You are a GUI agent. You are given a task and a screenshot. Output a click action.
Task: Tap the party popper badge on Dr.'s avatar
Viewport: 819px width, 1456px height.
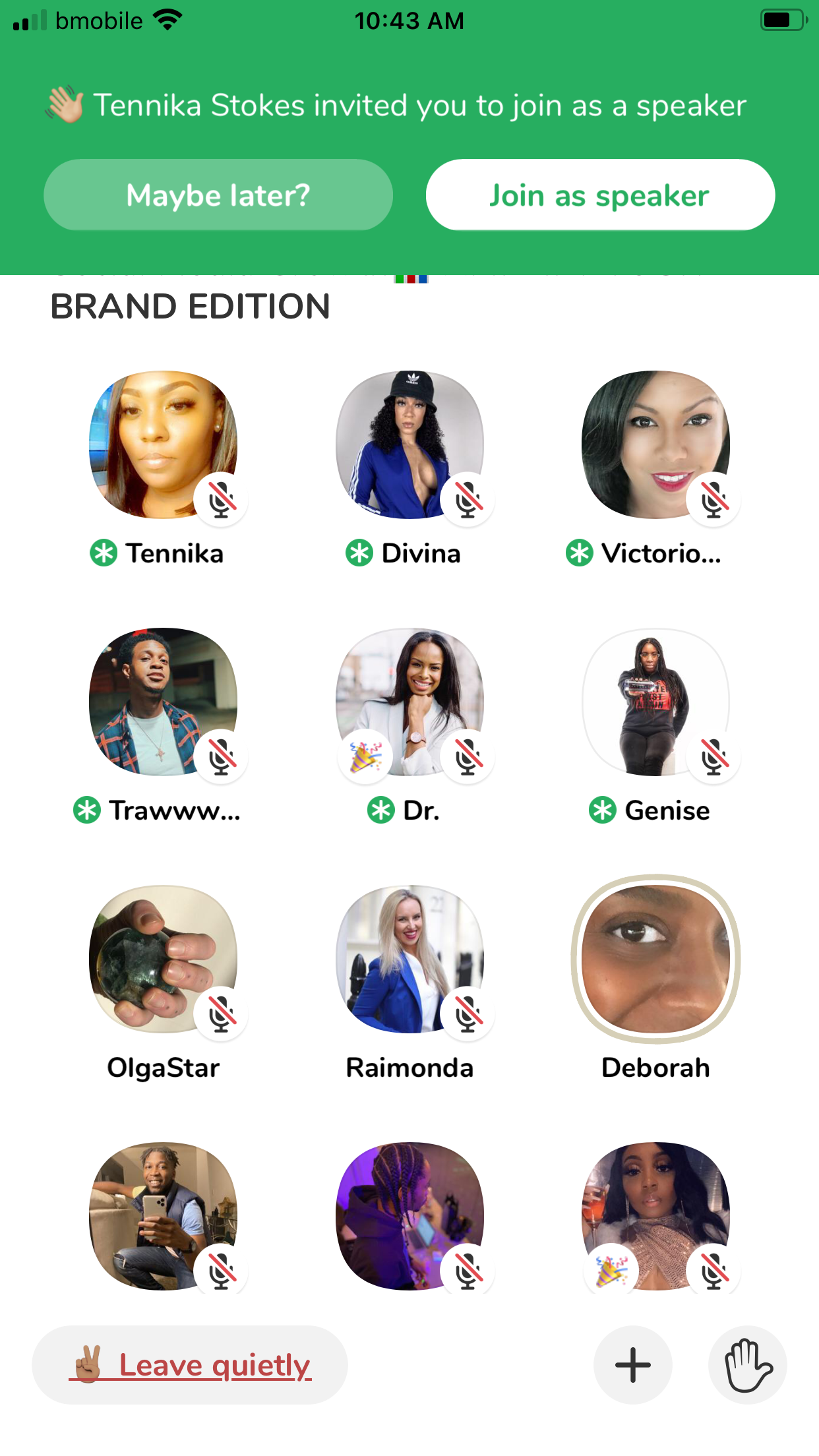365,756
